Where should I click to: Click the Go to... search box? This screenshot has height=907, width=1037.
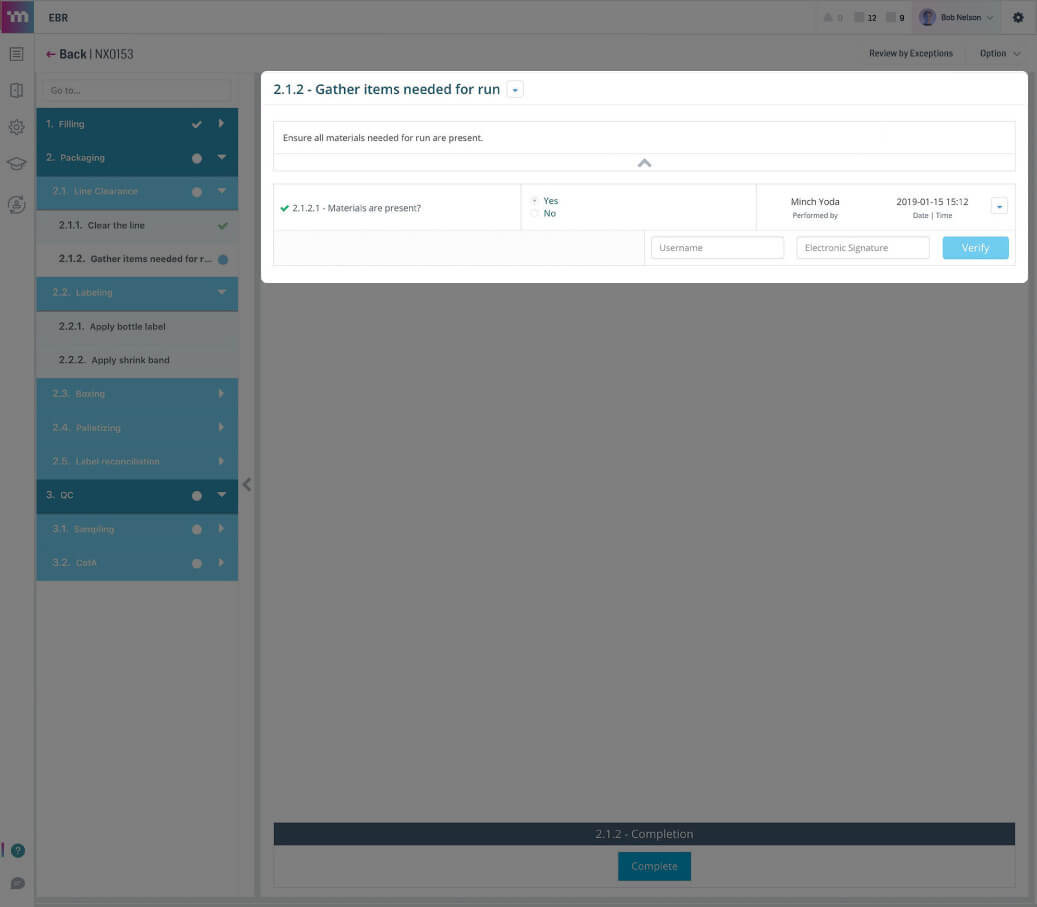click(x=137, y=91)
